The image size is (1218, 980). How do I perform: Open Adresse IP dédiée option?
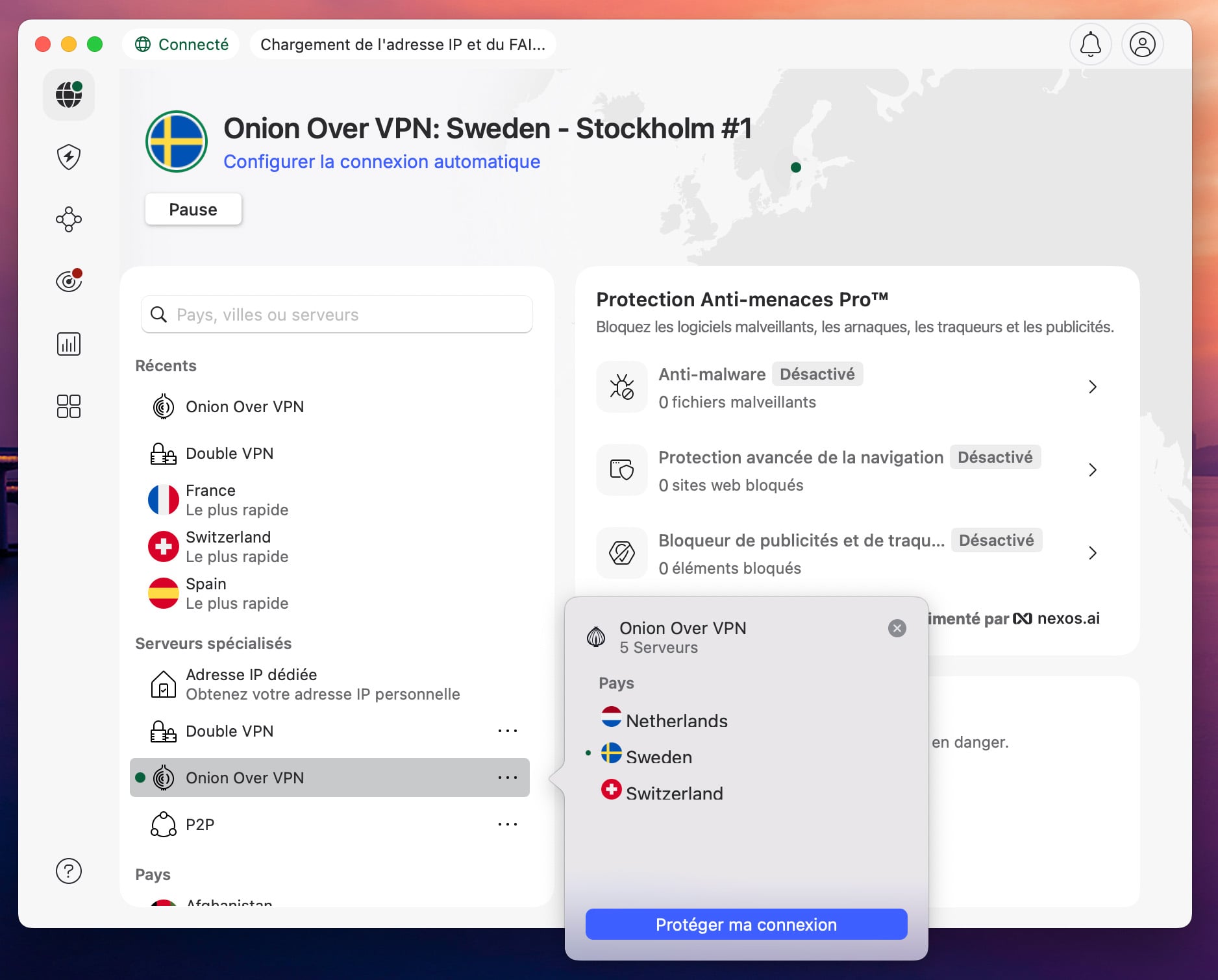point(330,685)
